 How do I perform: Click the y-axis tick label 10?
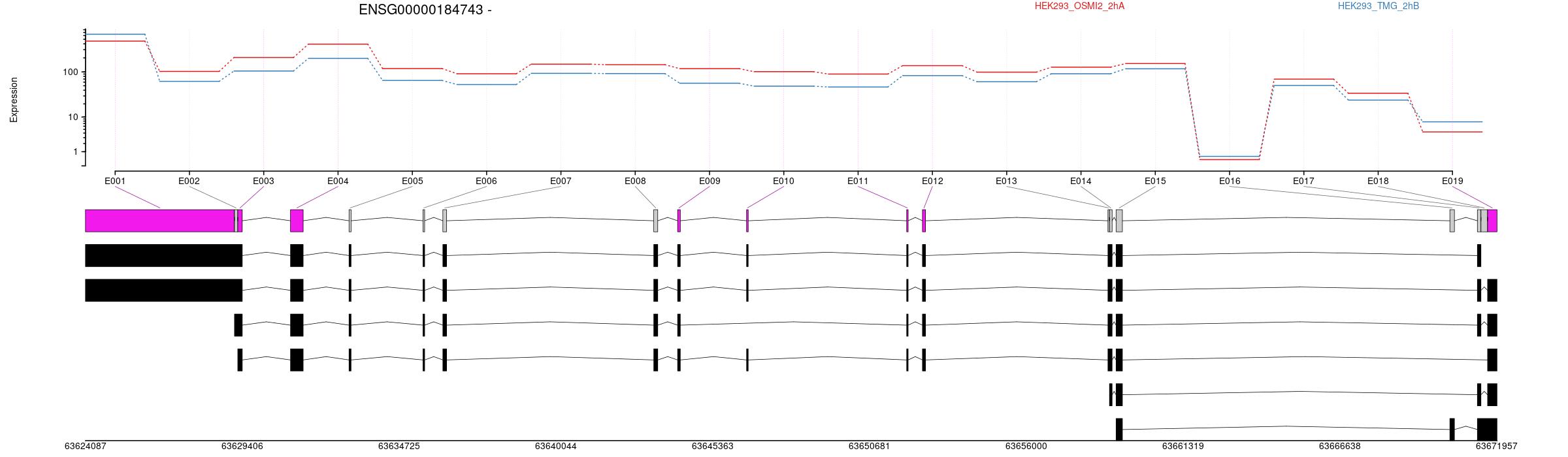point(73,118)
